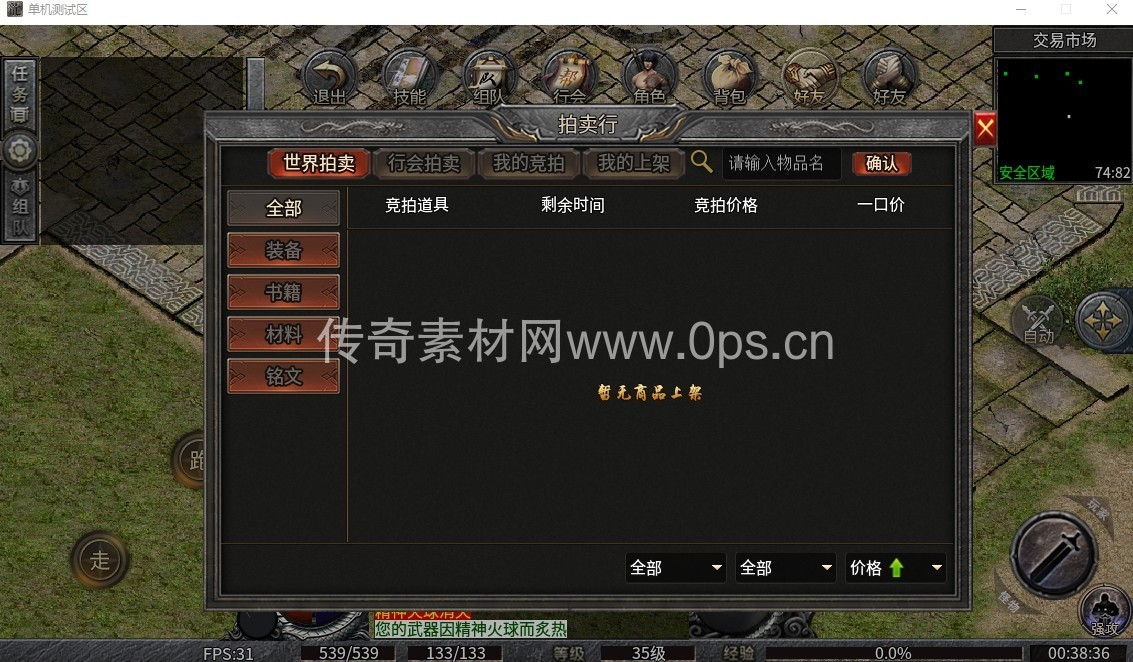
Task: Click the 退出 exit arrow icon
Action: [329, 77]
